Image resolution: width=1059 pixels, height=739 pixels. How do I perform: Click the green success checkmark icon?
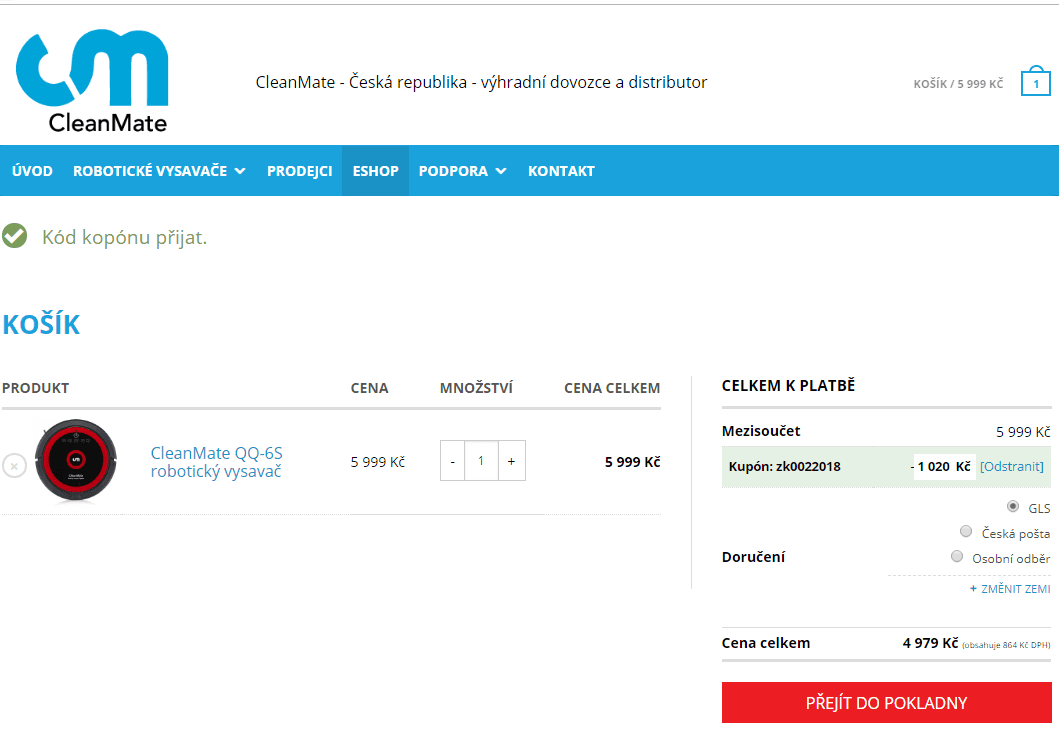14,236
